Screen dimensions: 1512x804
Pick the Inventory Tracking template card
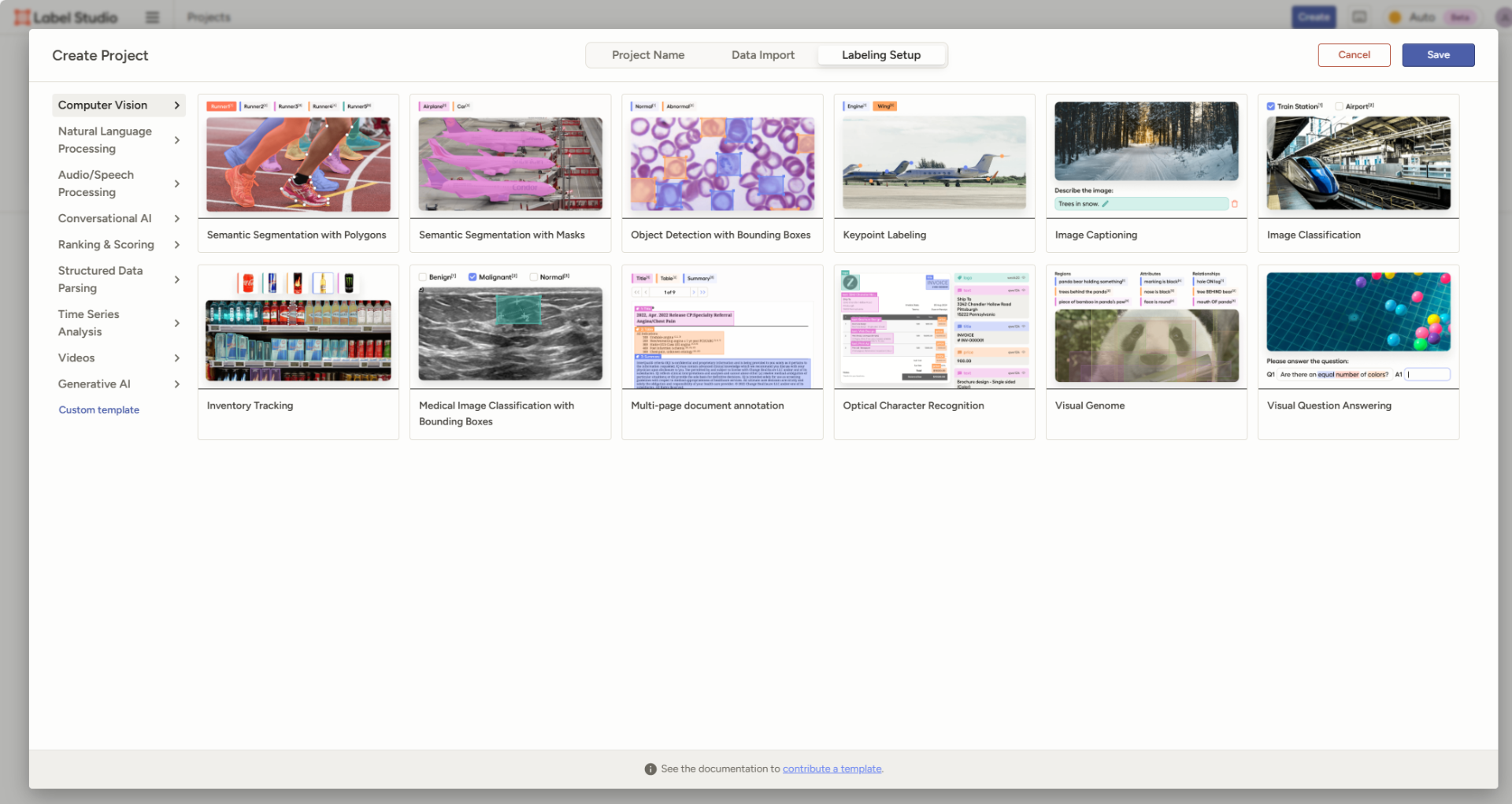tap(298, 351)
